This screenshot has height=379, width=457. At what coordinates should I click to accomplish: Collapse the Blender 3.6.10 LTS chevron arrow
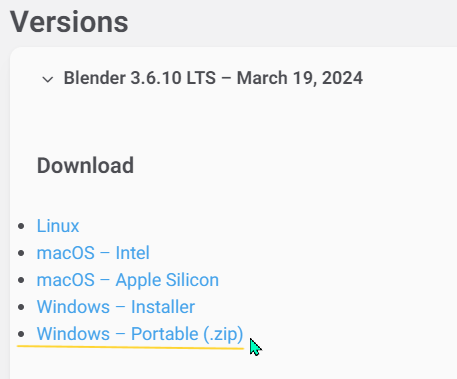click(48, 79)
